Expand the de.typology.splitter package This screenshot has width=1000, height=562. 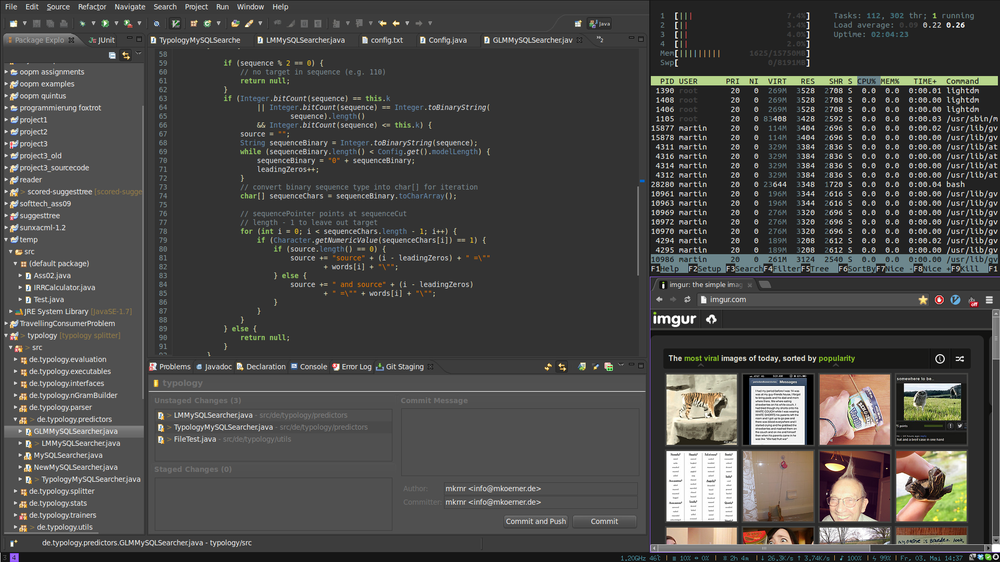pos(17,491)
